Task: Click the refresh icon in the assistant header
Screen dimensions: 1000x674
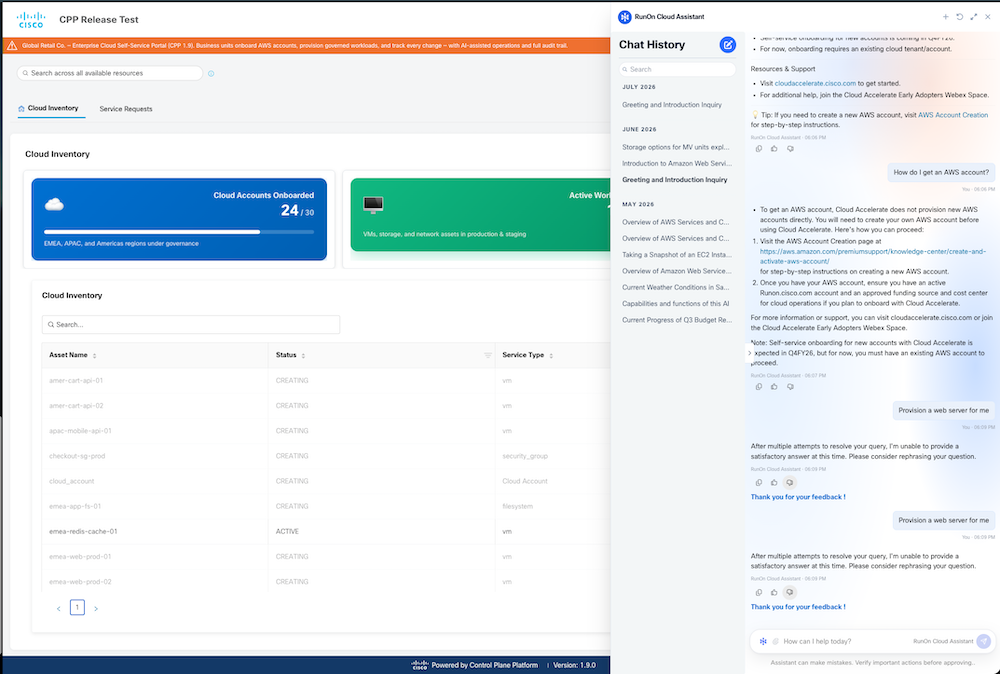Action: point(960,17)
